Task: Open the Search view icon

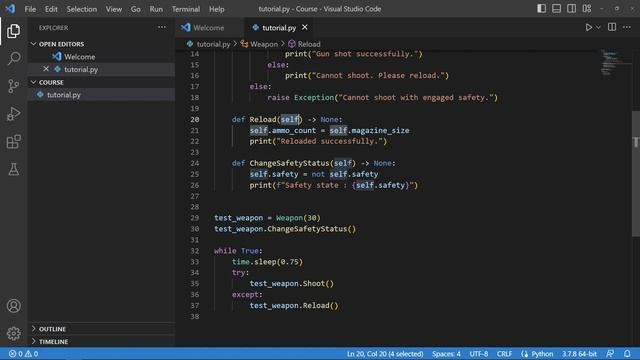Action: coord(13,58)
